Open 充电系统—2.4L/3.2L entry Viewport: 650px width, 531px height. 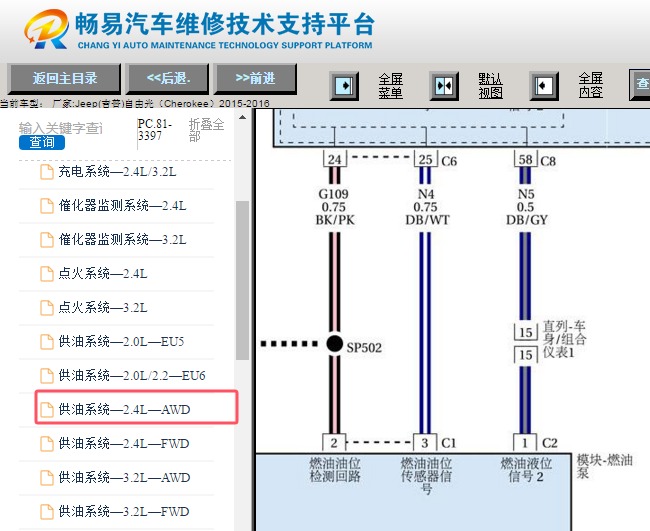(116, 172)
